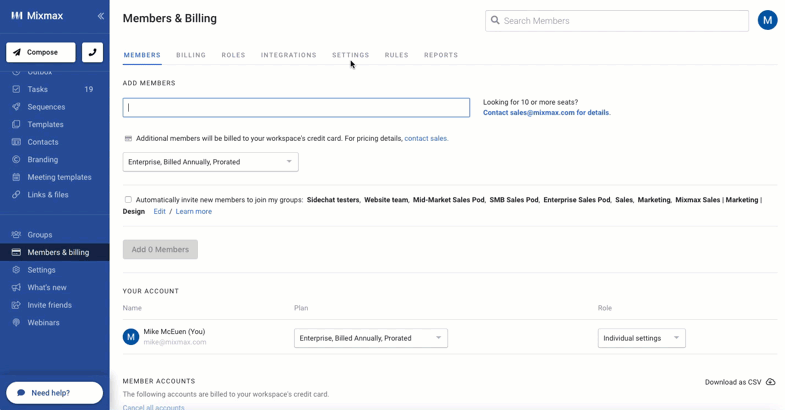The width and height of the screenshot is (785, 410).
Task: Switch to the Settings tab
Action: (x=350, y=55)
